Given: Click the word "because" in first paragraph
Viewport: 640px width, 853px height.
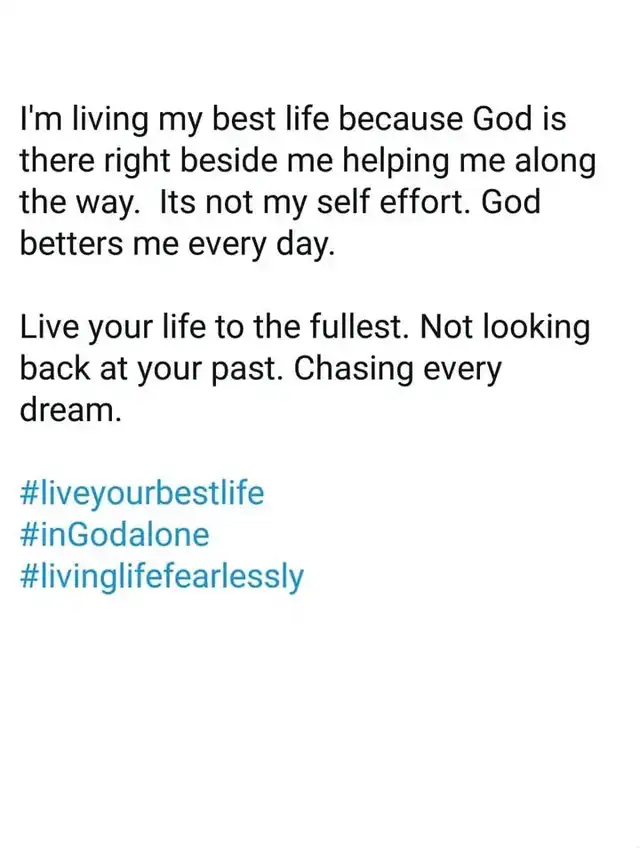Looking at the screenshot, I should [401, 118].
